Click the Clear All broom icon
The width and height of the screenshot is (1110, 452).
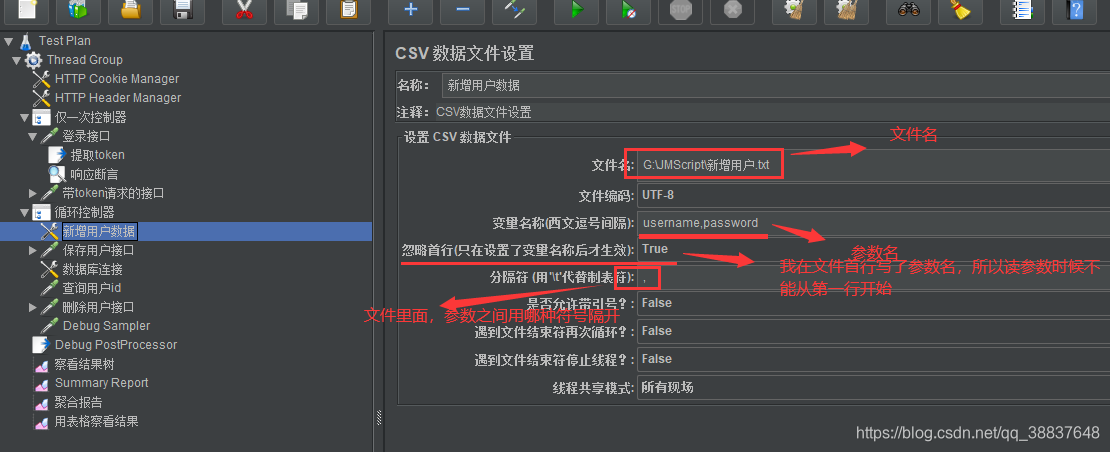pos(846,10)
